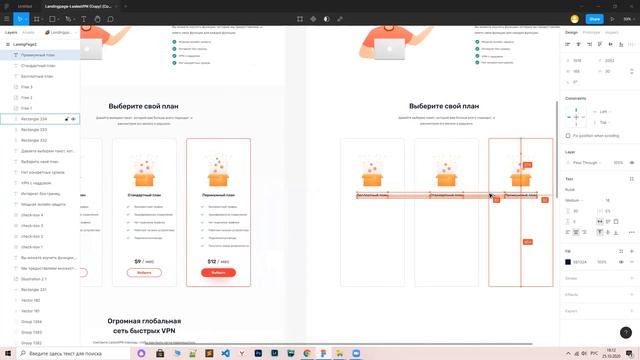Image resolution: width=640 pixels, height=360 pixels.
Task: Click the Use as mask icon
Action: coord(327,19)
